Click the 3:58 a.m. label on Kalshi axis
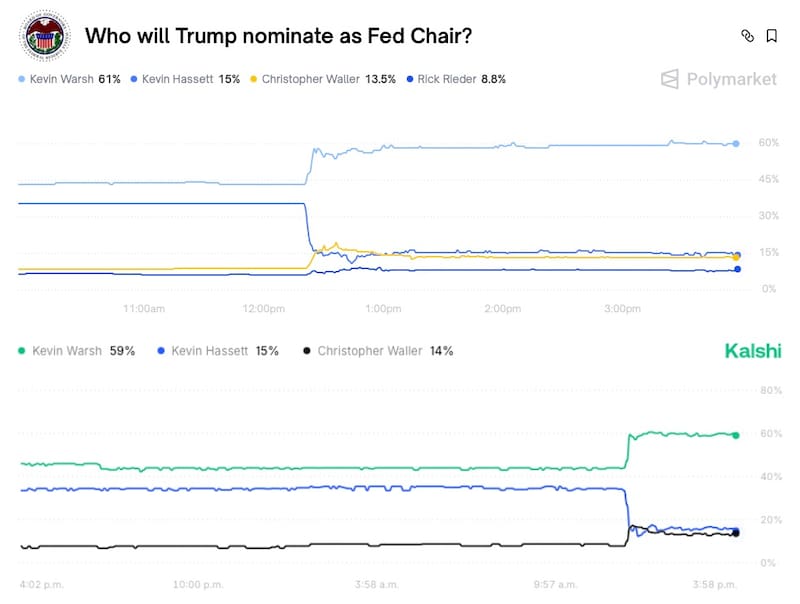This screenshot has height=604, width=800. [x=375, y=584]
